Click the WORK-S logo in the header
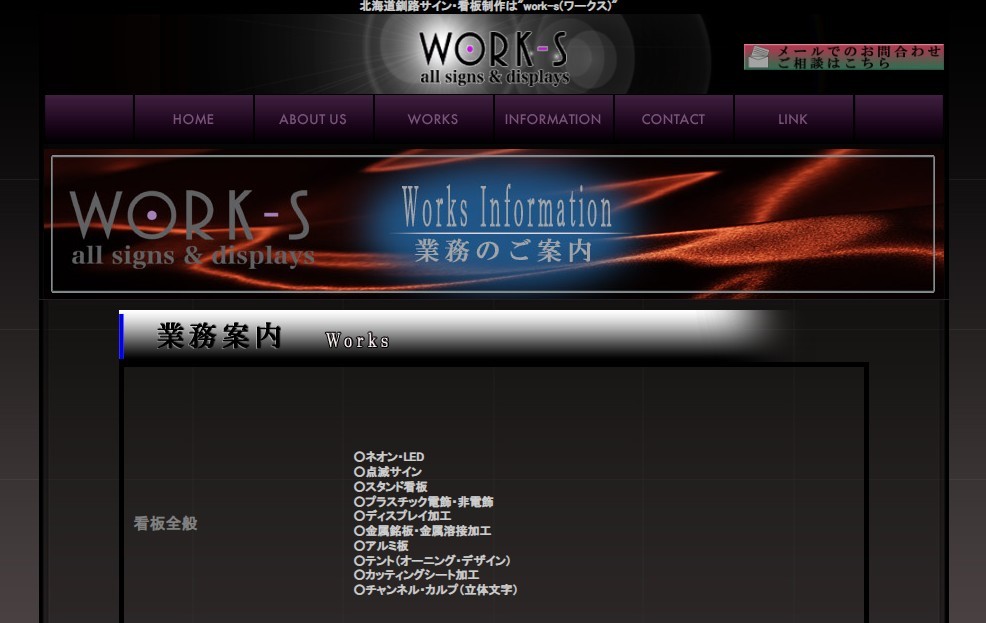Viewport: 986px width, 623px height. pos(493,57)
